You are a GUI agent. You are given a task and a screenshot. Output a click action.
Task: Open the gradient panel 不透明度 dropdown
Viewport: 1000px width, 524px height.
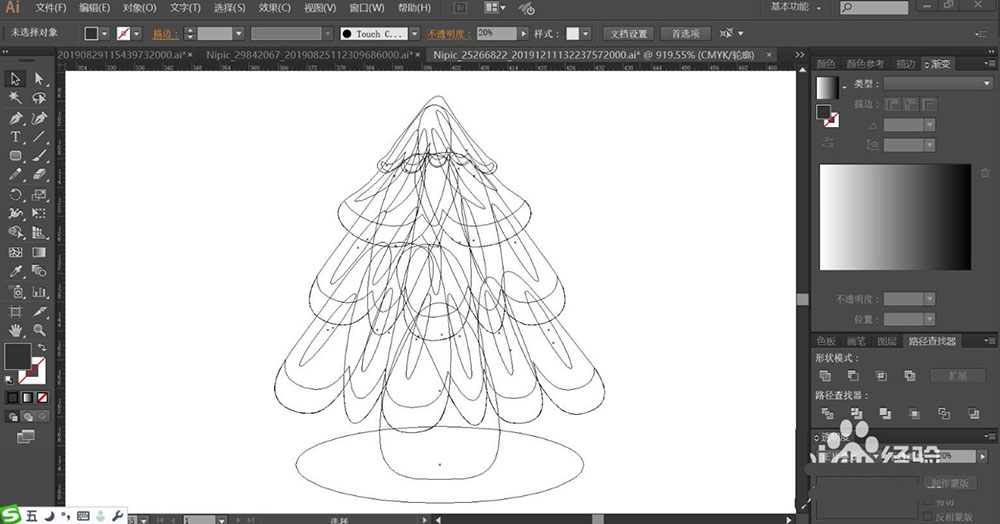coord(929,299)
